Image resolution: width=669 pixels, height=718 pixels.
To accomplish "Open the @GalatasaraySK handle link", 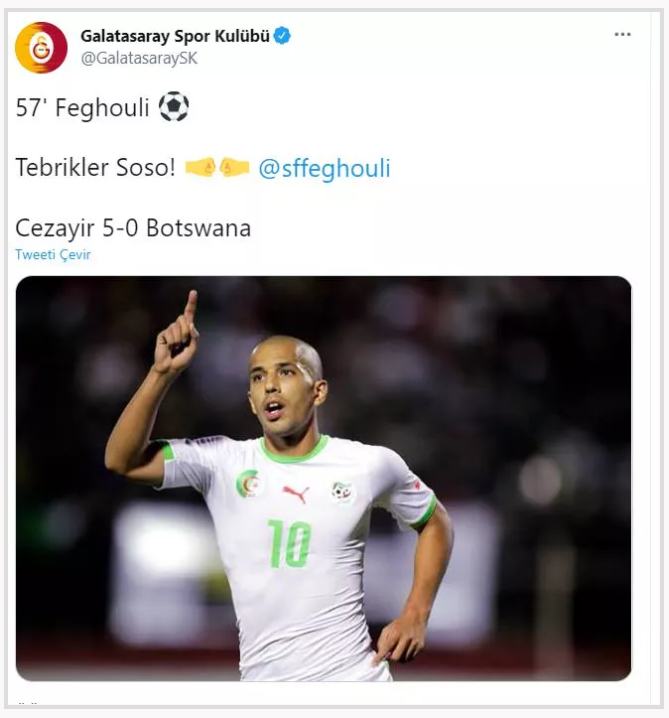I will [139, 59].
